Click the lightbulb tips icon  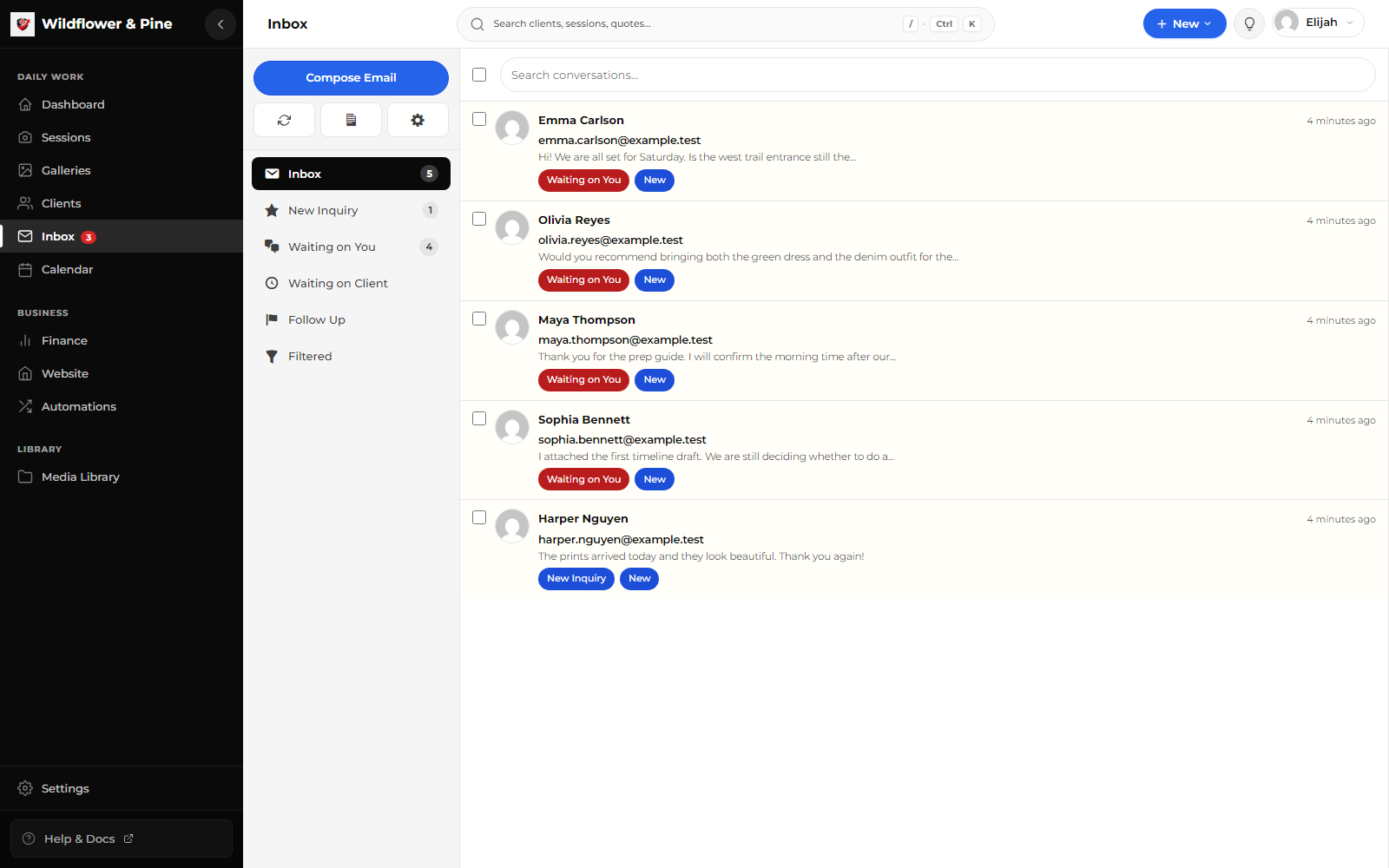tap(1249, 24)
